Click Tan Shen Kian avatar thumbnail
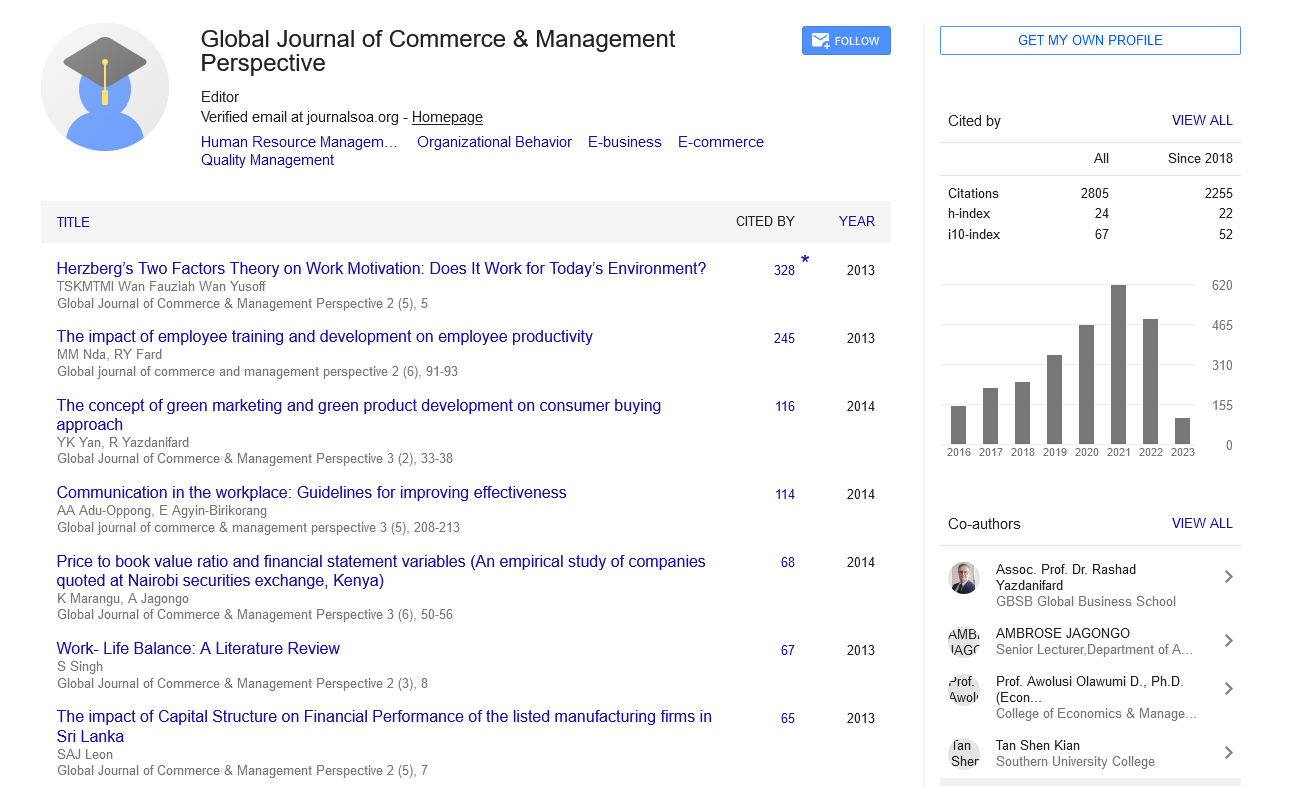 (x=964, y=754)
